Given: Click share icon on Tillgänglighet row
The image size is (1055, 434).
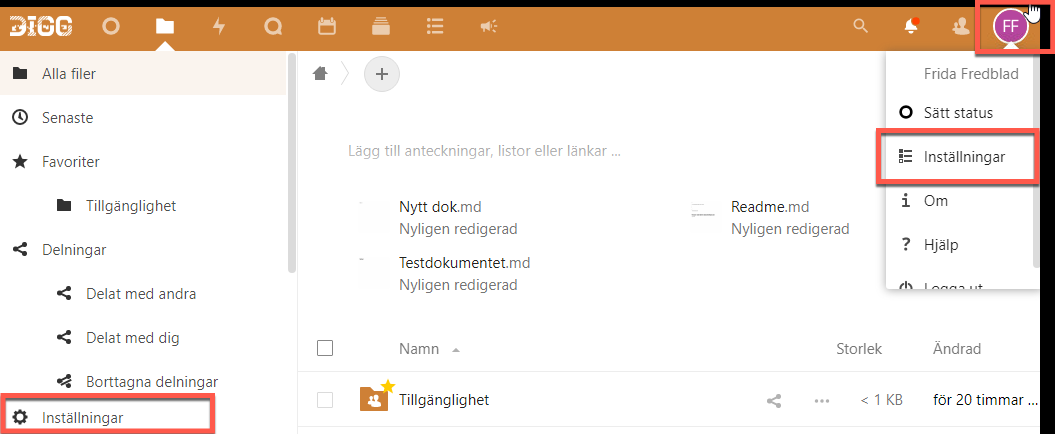Looking at the screenshot, I should (774, 400).
